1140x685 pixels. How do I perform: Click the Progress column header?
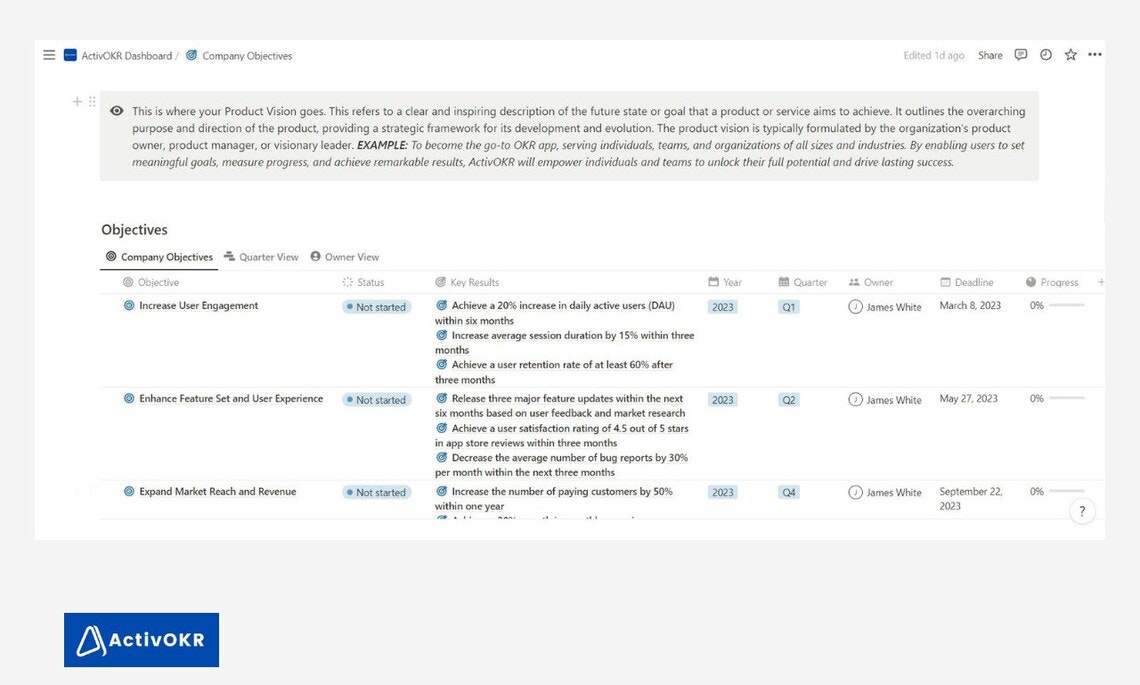click(x=1052, y=282)
